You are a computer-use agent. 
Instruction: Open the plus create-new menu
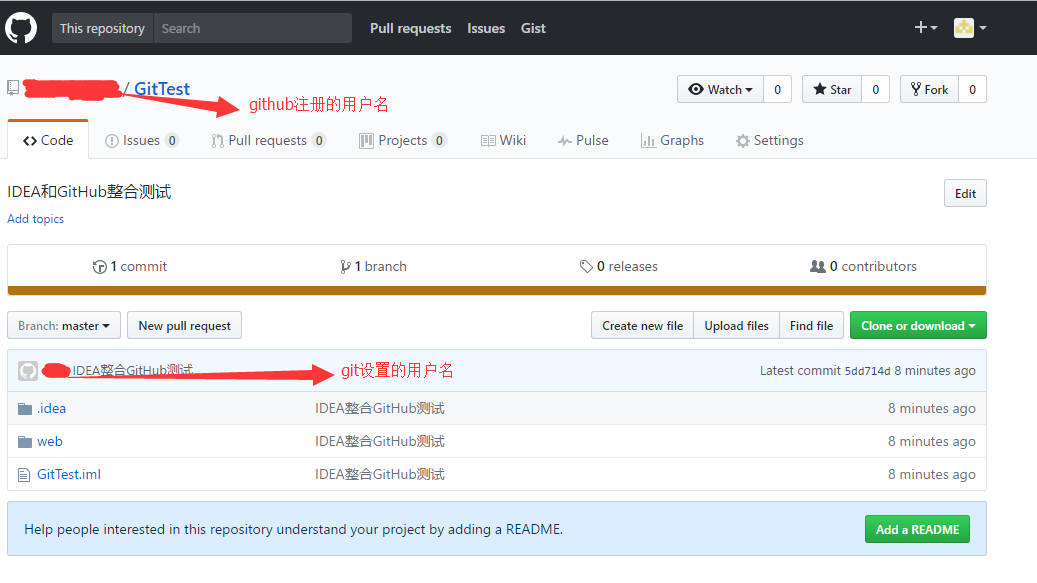(x=925, y=28)
